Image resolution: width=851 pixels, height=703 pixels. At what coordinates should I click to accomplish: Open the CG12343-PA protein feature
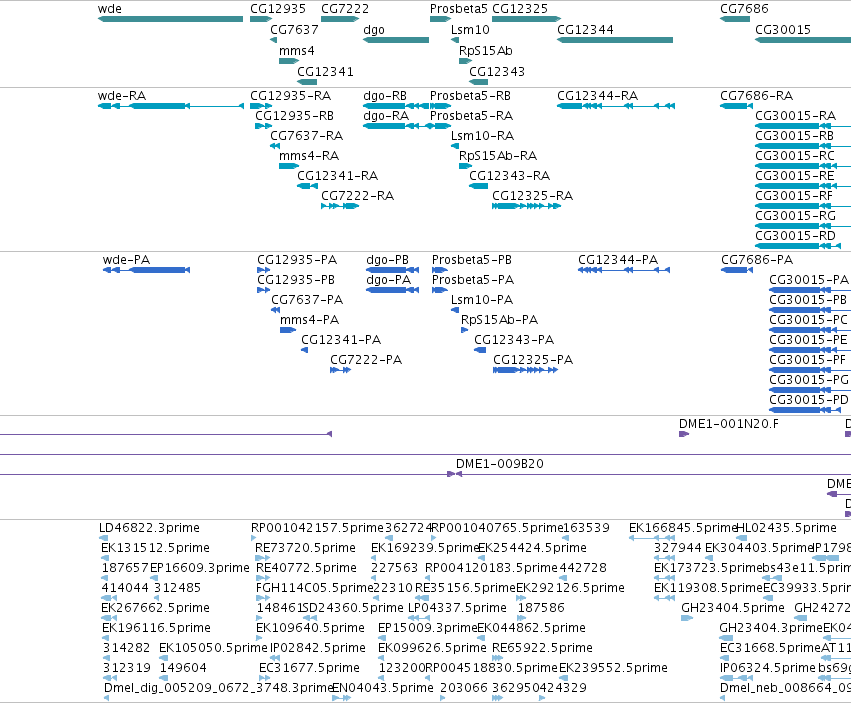pyautogui.click(x=480, y=351)
